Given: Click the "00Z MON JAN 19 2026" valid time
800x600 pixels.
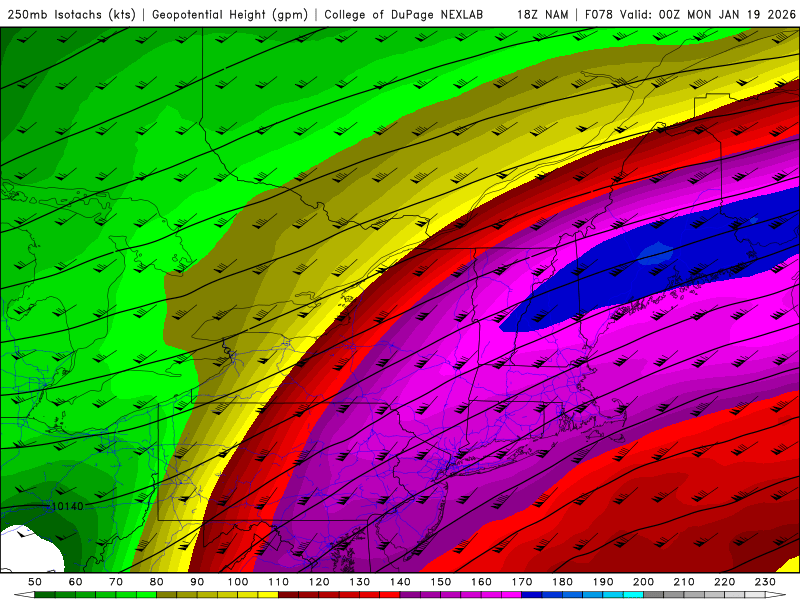Looking at the screenshot, I should click(727, 15).
